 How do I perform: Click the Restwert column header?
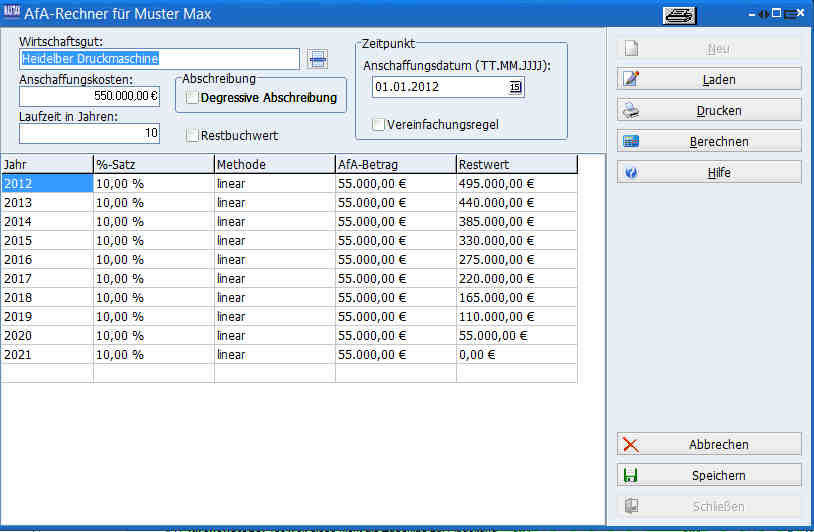tap(516, 164)
